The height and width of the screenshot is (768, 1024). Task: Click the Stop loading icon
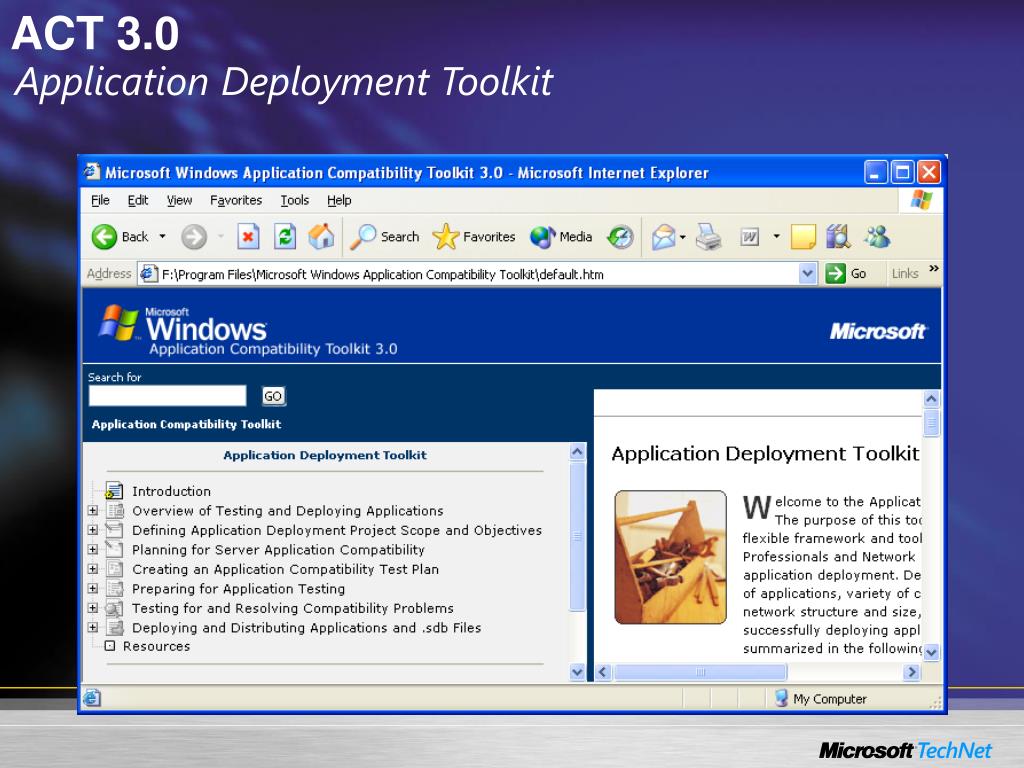click(x=248, y=236)
